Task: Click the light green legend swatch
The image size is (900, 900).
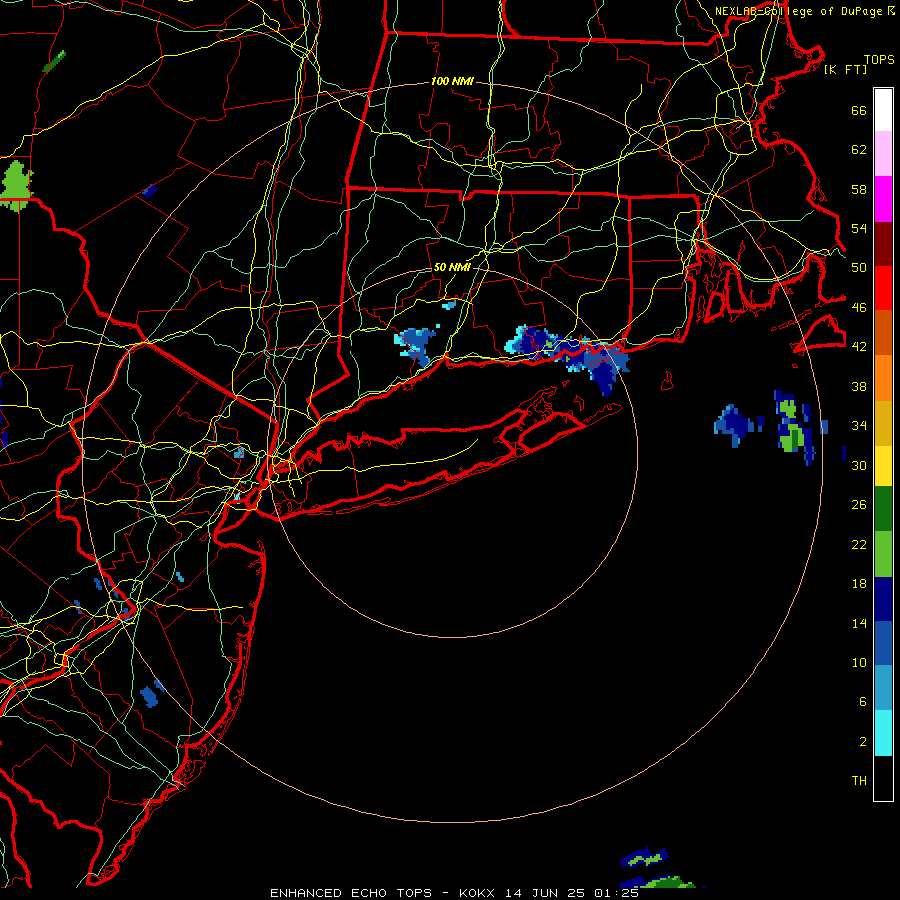Action: coord(883,554)
